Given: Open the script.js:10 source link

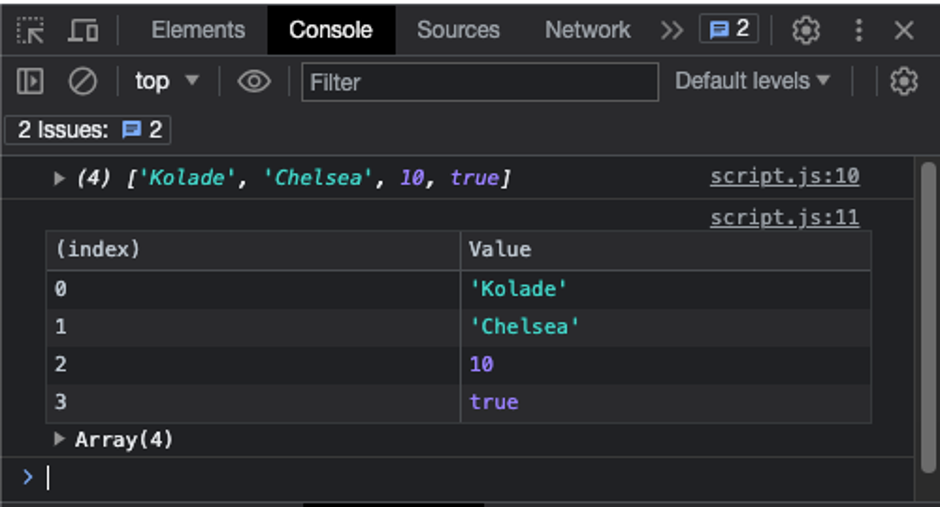Looking at the screenshot, I should [784, 177].
